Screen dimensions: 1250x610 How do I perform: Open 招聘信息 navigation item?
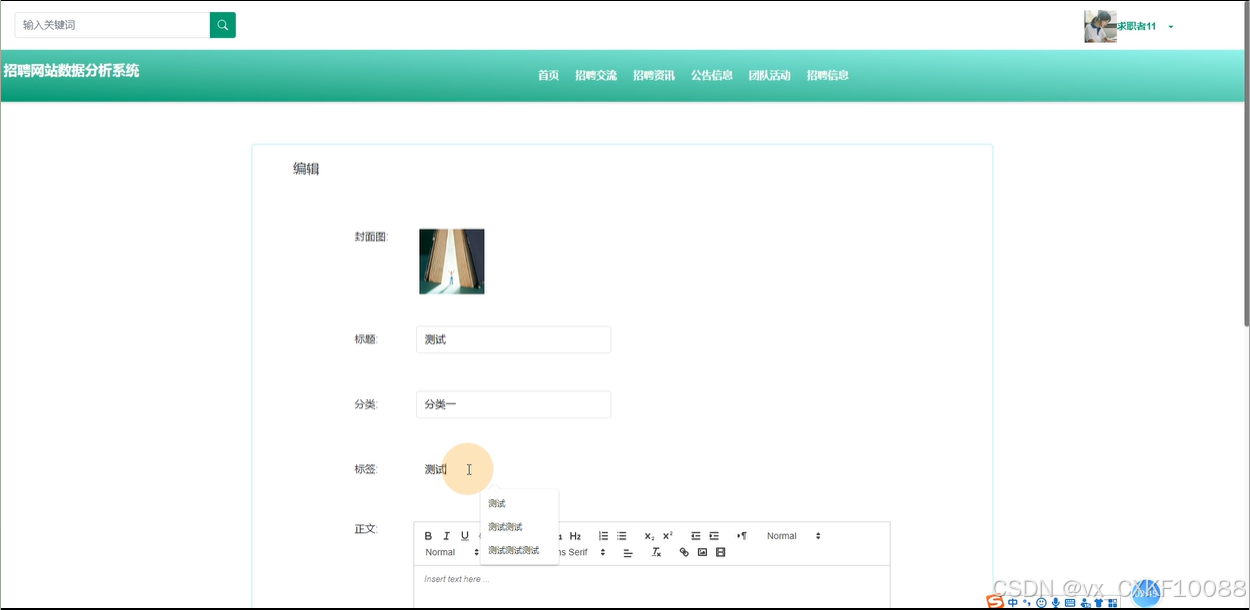[x=828, y=75]
